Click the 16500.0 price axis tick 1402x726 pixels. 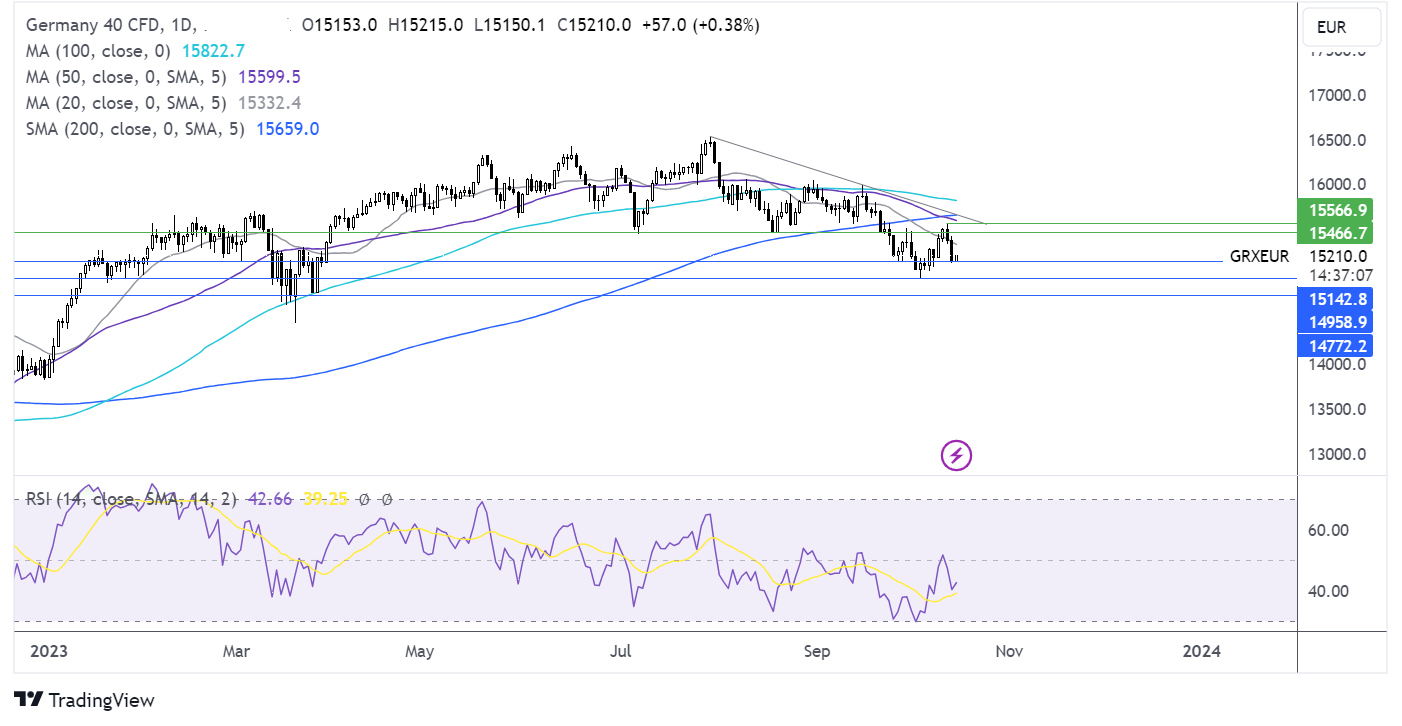tap(1338, 140)
